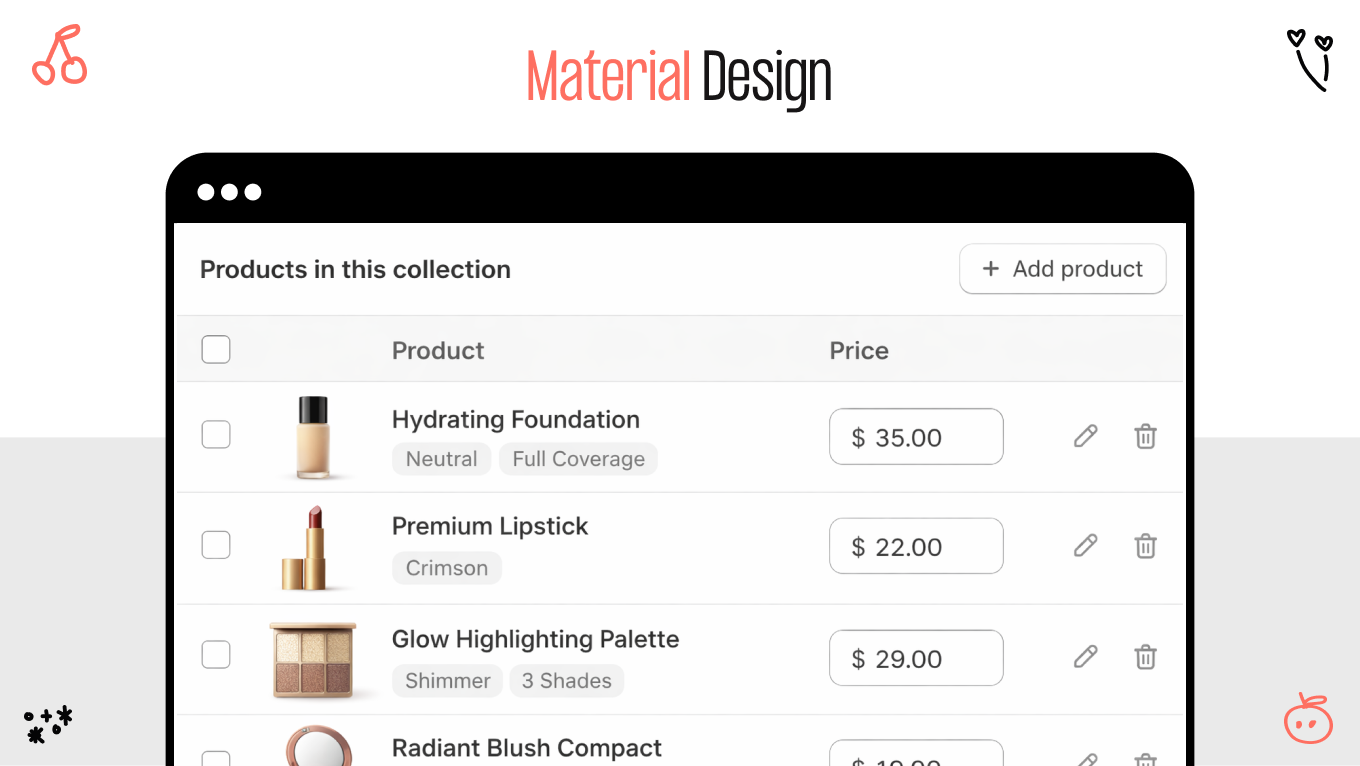Click the Crimson tag chip

pyautogui.click(x=447, y=567)
